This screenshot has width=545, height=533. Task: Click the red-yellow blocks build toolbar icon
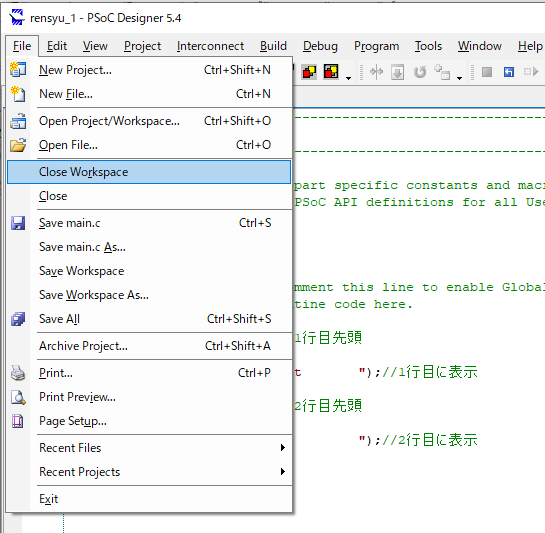click(x=309, y=72)
